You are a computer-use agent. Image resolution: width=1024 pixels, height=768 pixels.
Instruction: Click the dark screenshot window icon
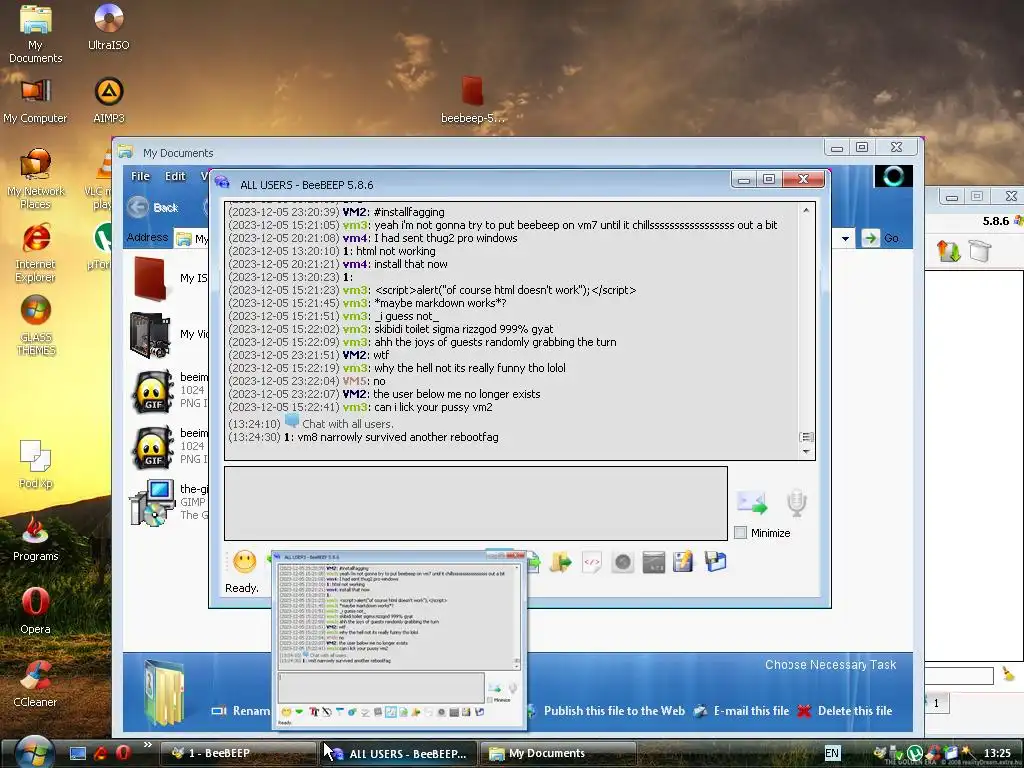(x=653, y=562)
